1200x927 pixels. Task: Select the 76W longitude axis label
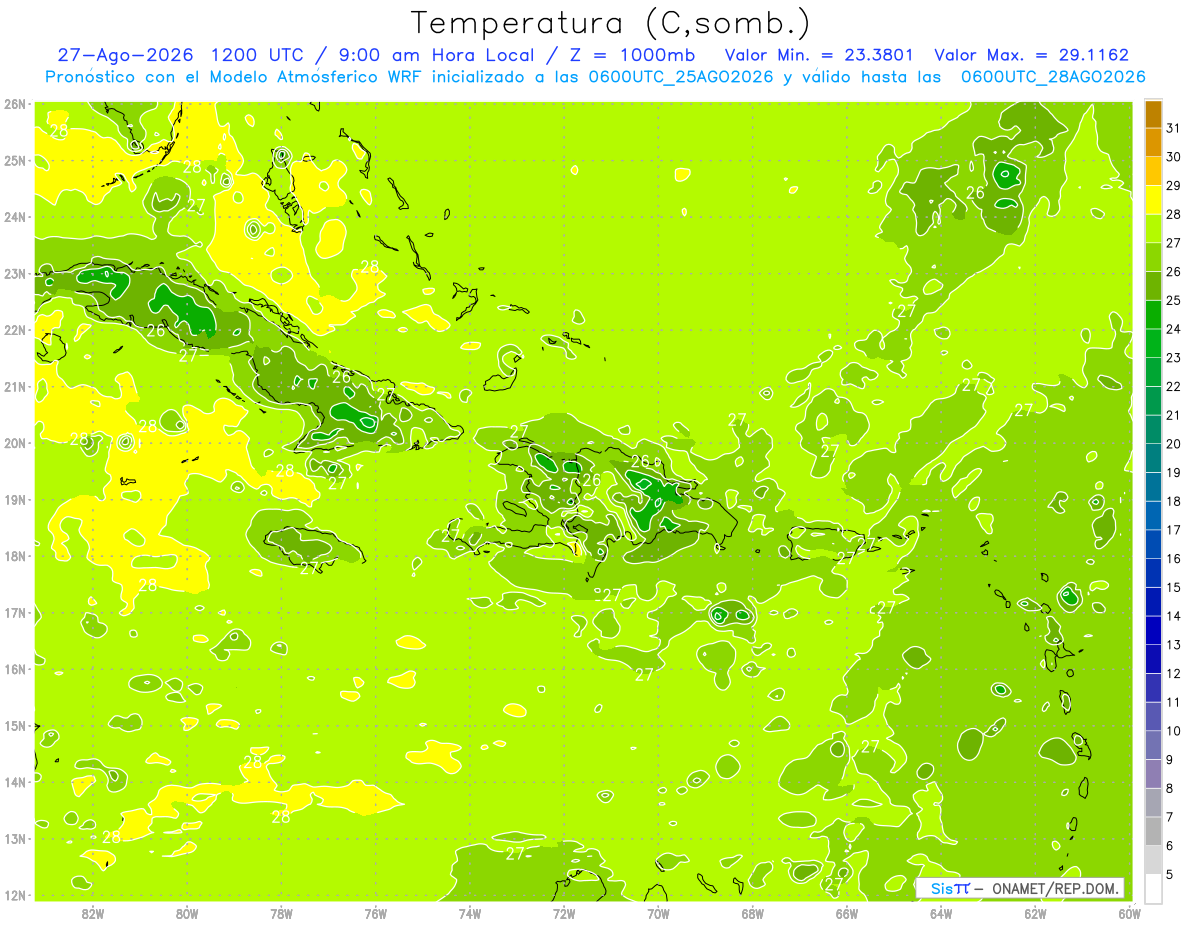376,913
